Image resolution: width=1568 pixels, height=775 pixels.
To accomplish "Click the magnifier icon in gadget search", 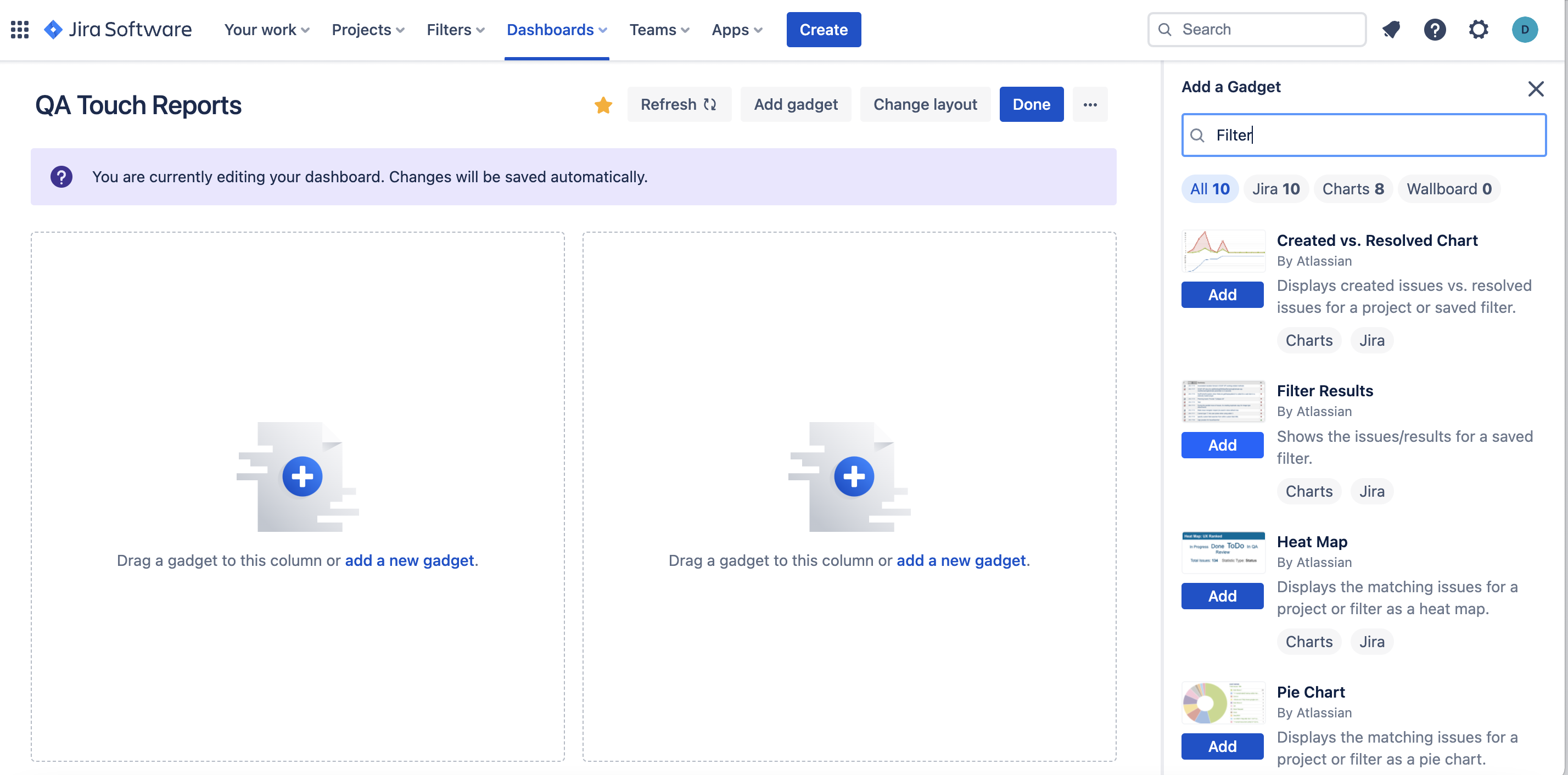I will pos(1197,135).
